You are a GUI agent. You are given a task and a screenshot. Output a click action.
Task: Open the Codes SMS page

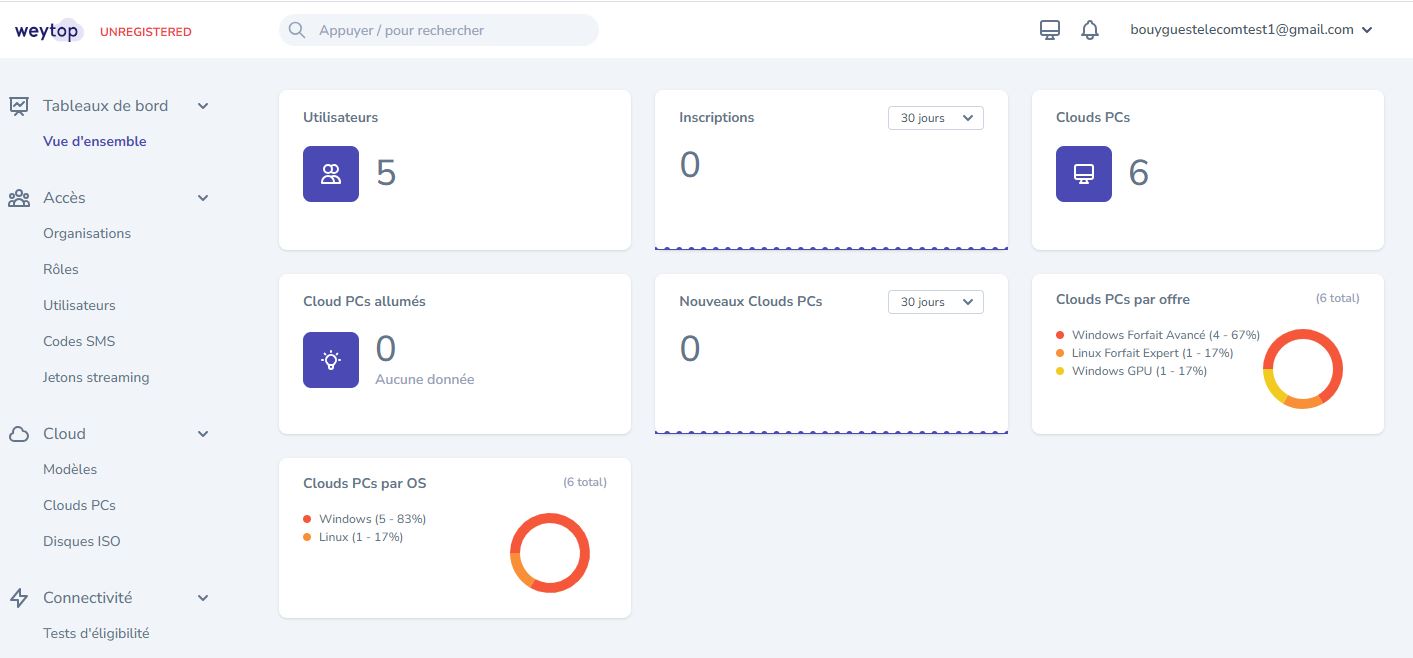pyautogui.click(x=78, y=341)
